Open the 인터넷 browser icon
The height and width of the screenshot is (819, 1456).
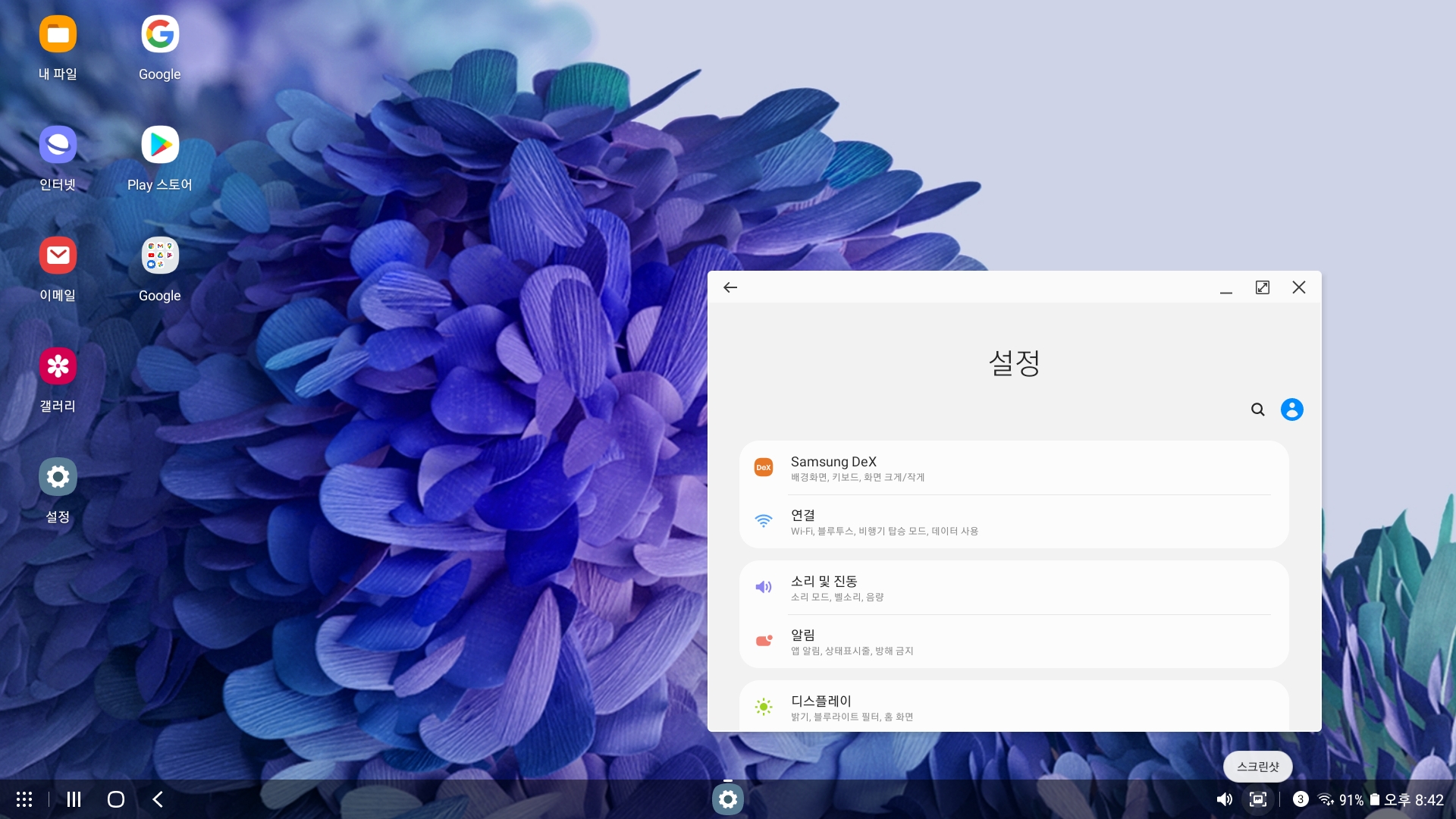[x=58, y=145]
